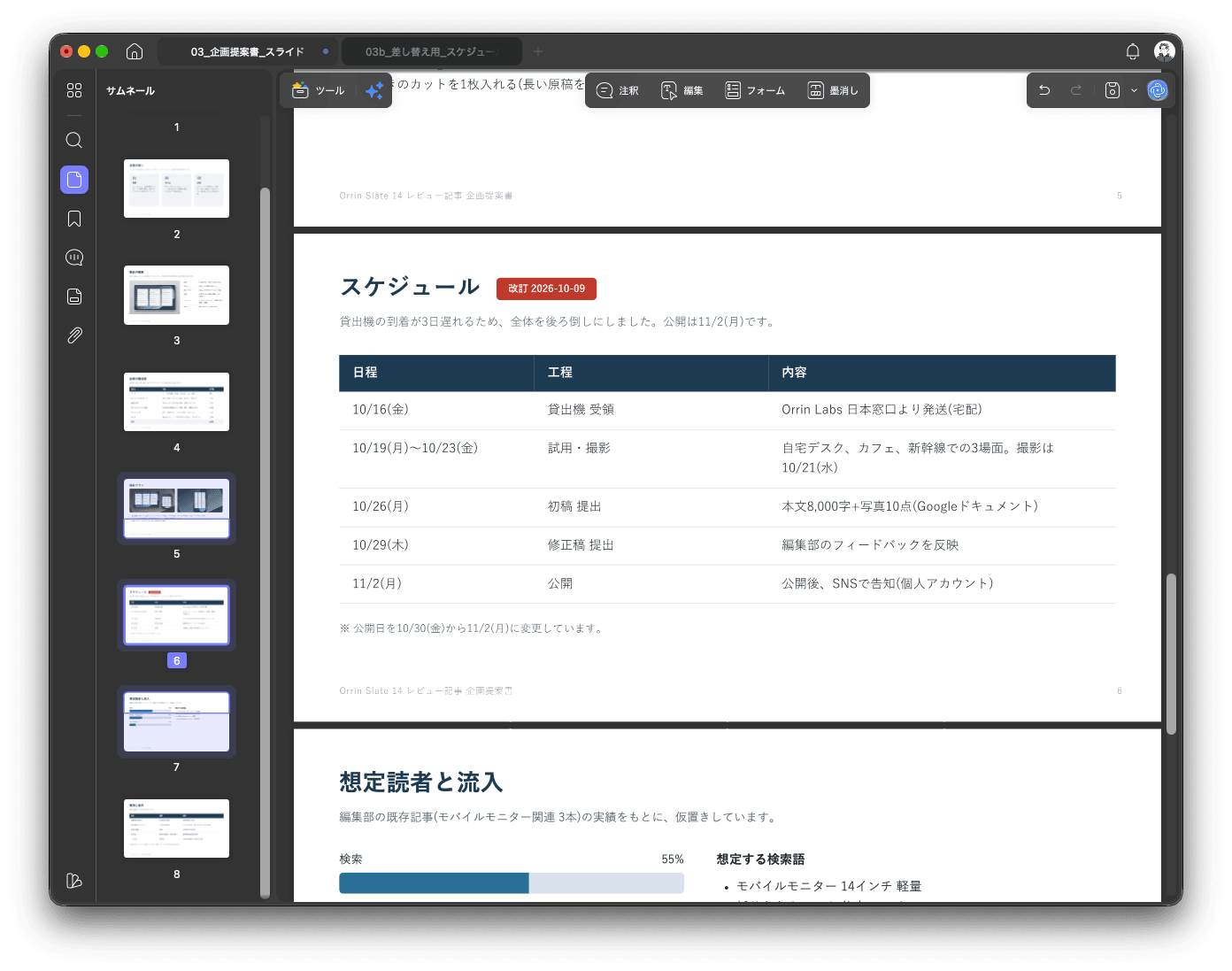
Task: Click the 検索 55% progress bar
Action: 512,882
